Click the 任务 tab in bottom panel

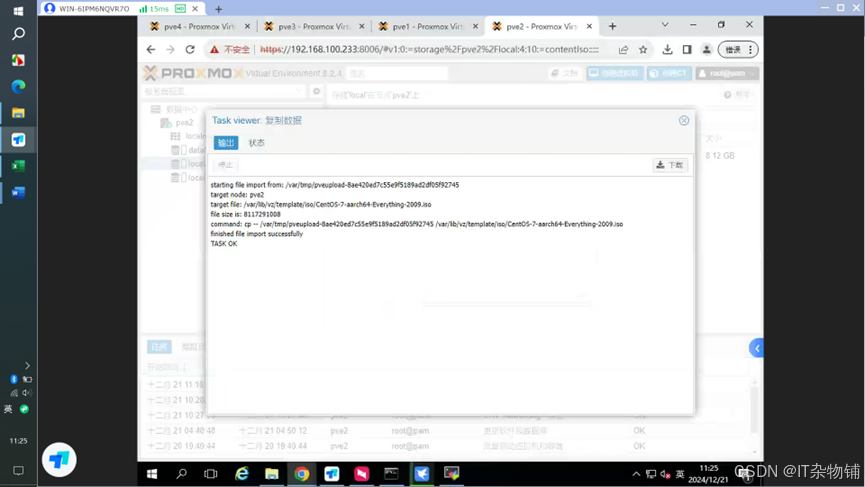[159, 346]
